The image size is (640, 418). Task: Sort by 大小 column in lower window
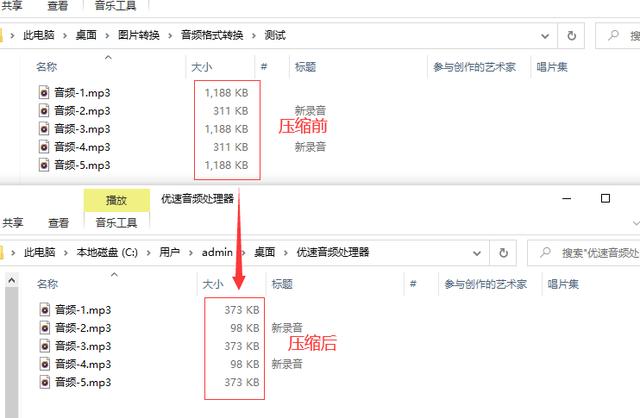point(213,284)
